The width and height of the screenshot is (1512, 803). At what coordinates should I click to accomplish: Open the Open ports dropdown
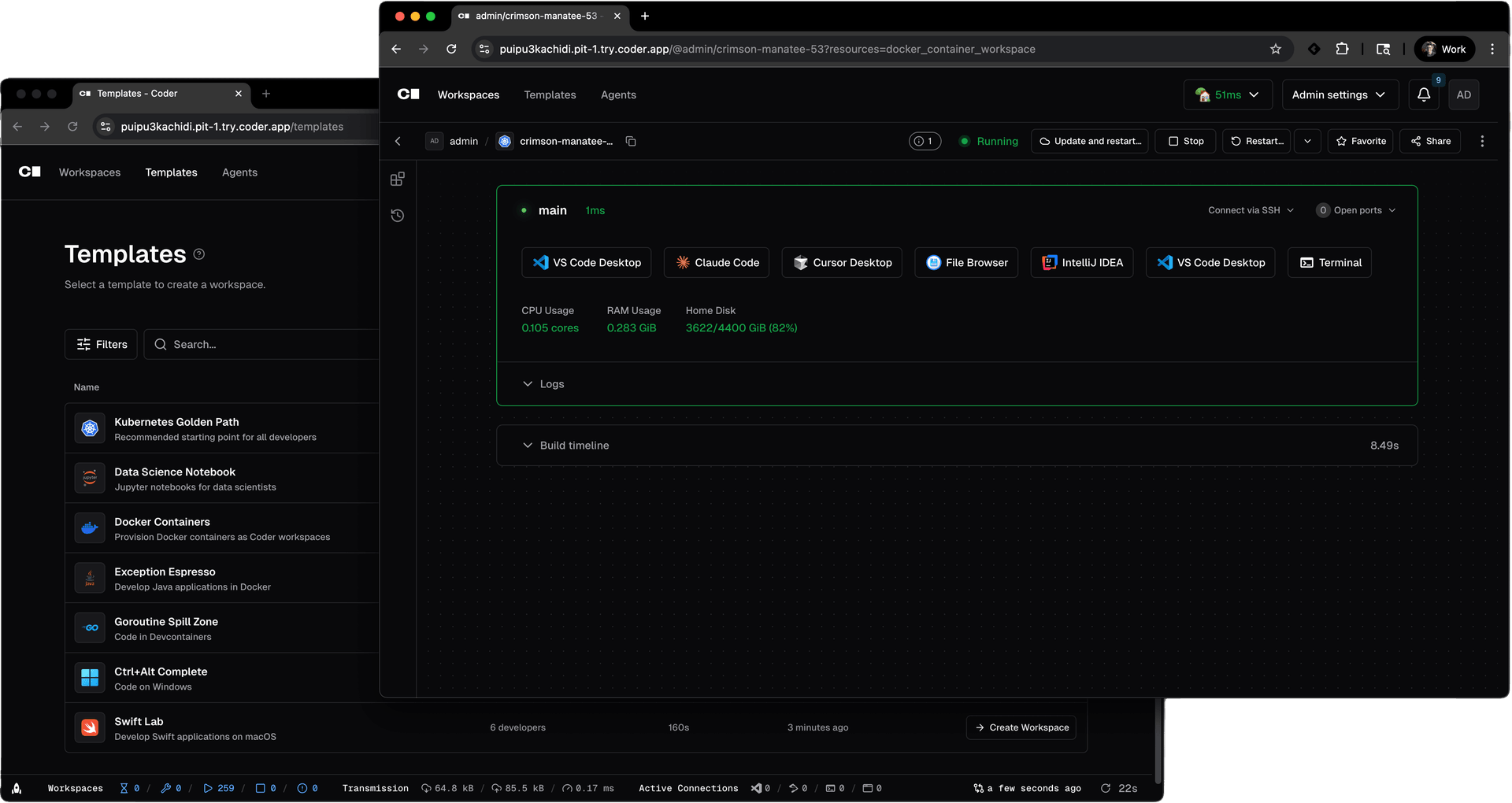pyautogui.click(x=1356, y=210)
